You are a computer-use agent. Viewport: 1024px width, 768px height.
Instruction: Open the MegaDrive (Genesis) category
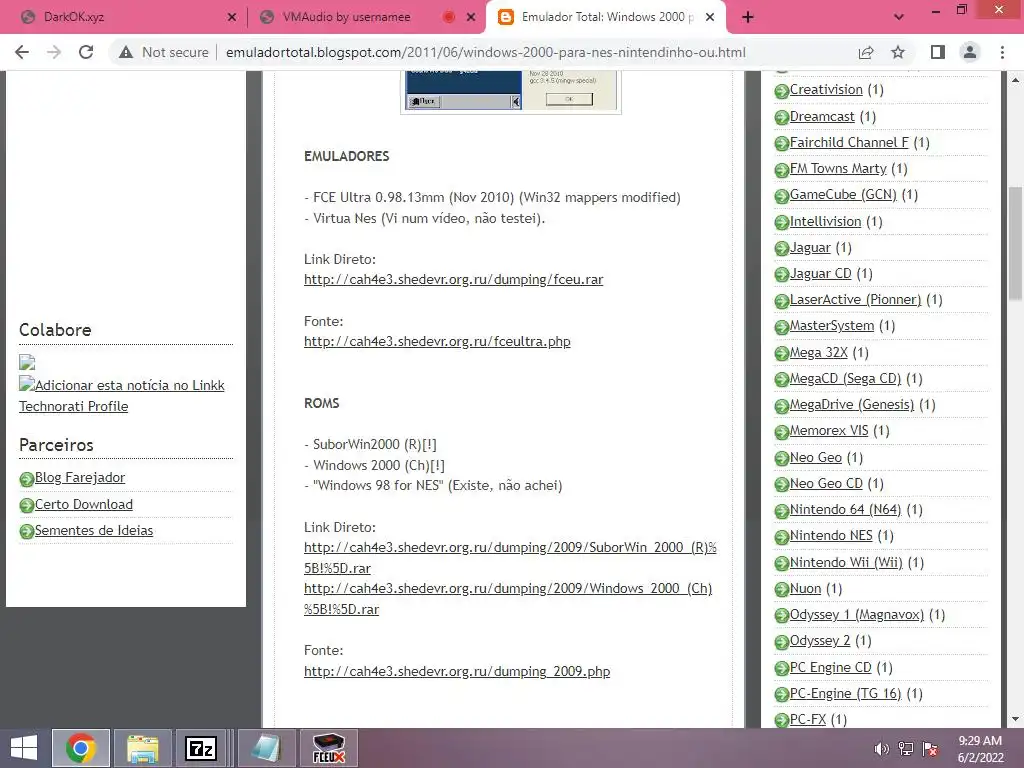852,405
